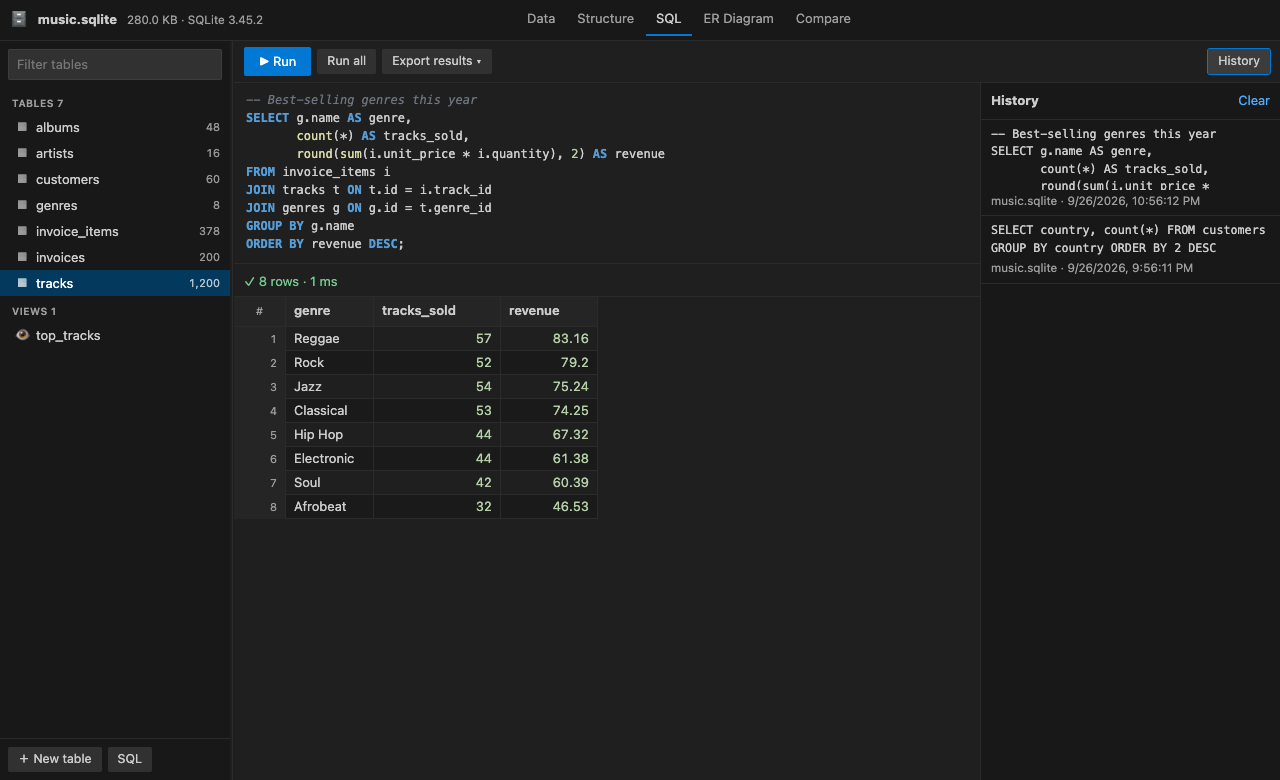Click the invoice_items table icon

pos(22,231)
